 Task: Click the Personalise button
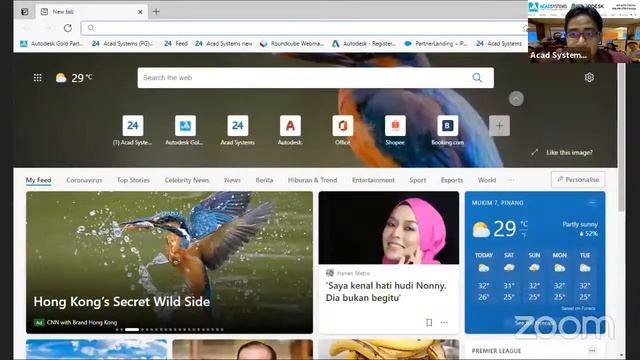(x=578, y=180)
